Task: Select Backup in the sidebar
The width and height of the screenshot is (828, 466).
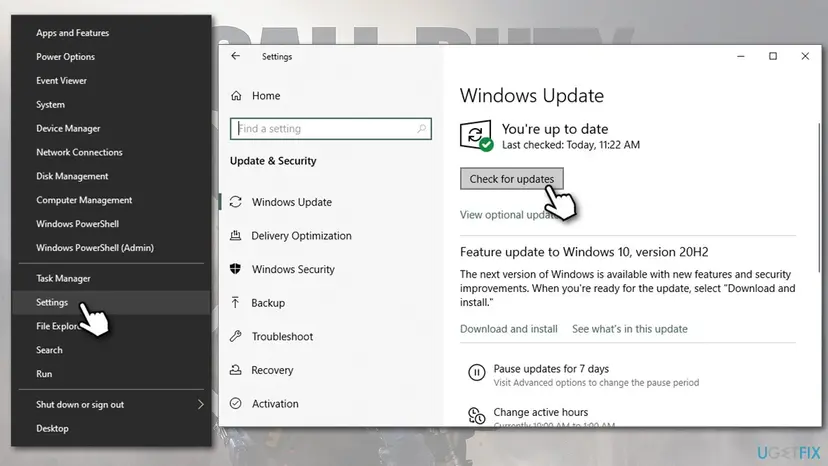Action: (268, 303)
